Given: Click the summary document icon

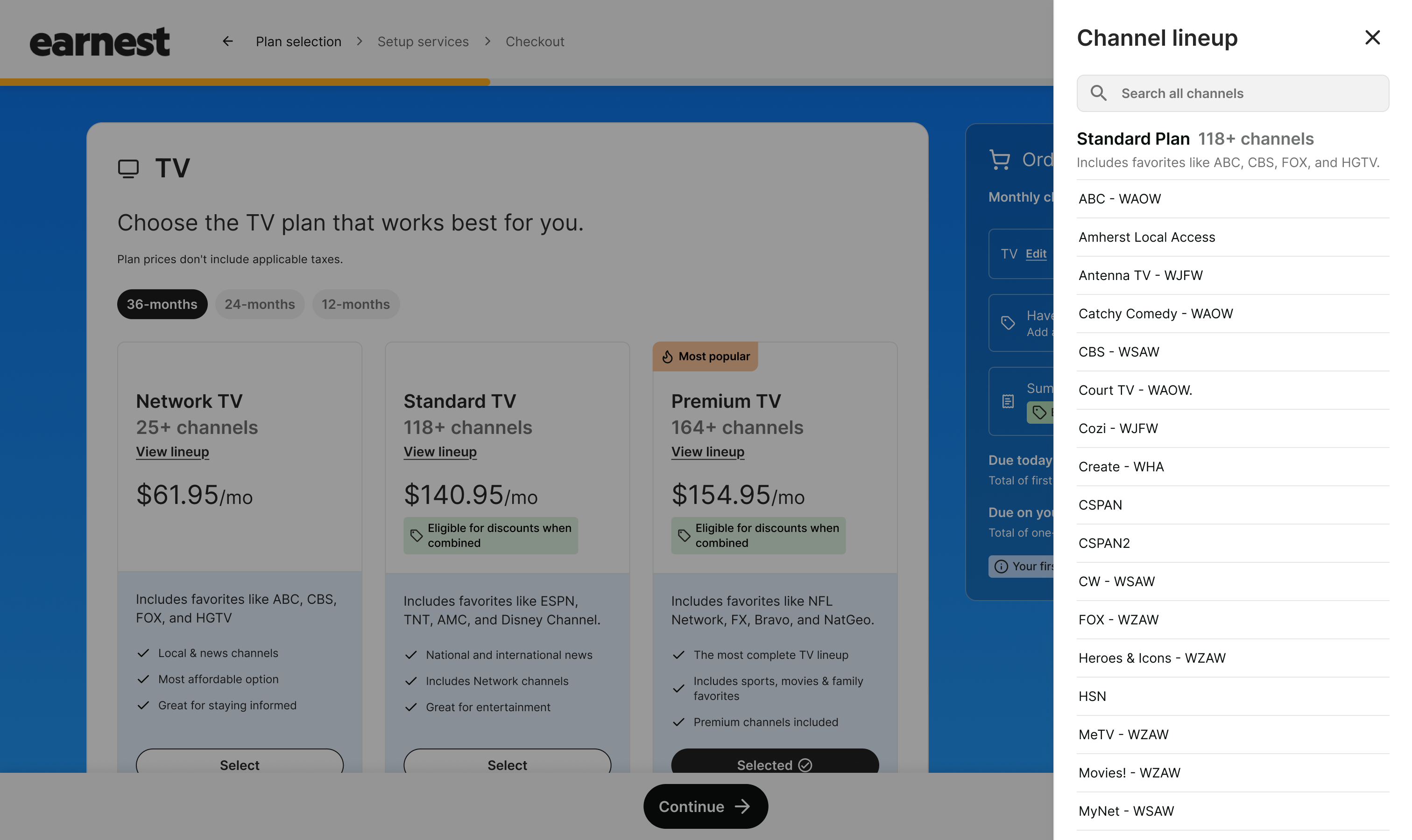Looking at the screenshot, I should coord(1007,401).
